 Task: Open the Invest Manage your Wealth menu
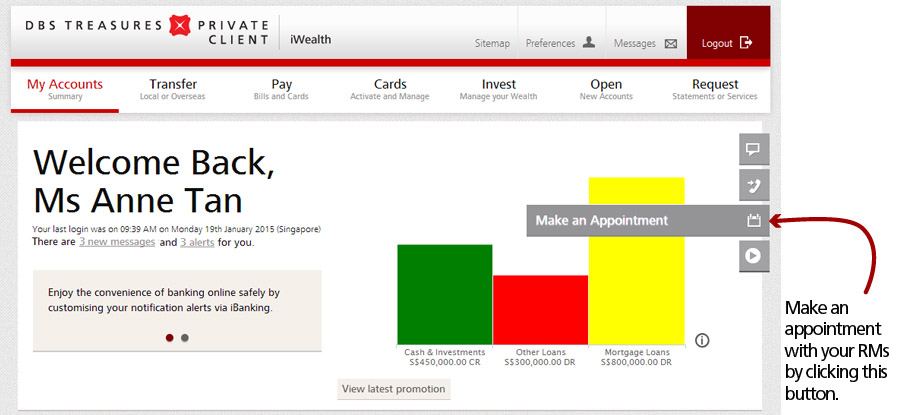(499, 89)
